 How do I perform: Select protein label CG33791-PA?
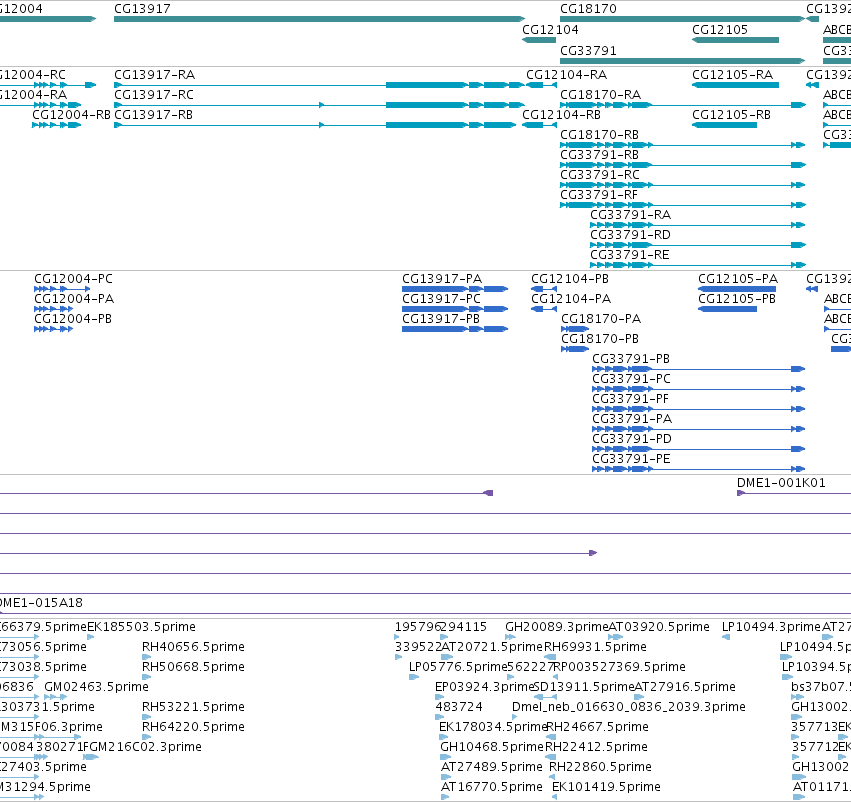click(632, 419)
